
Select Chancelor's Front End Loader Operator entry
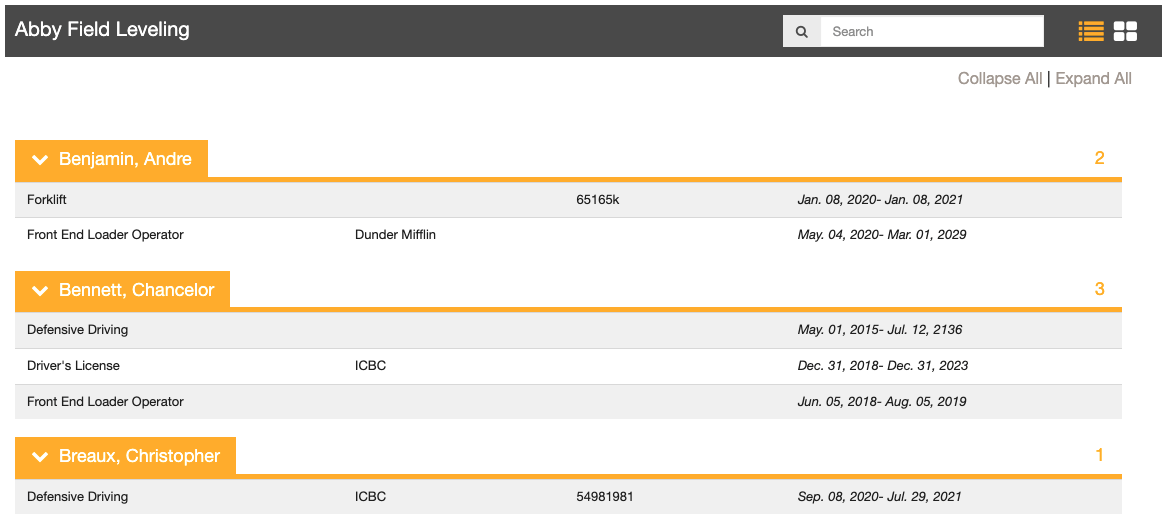pyautogui.click(x=569, y=402)
